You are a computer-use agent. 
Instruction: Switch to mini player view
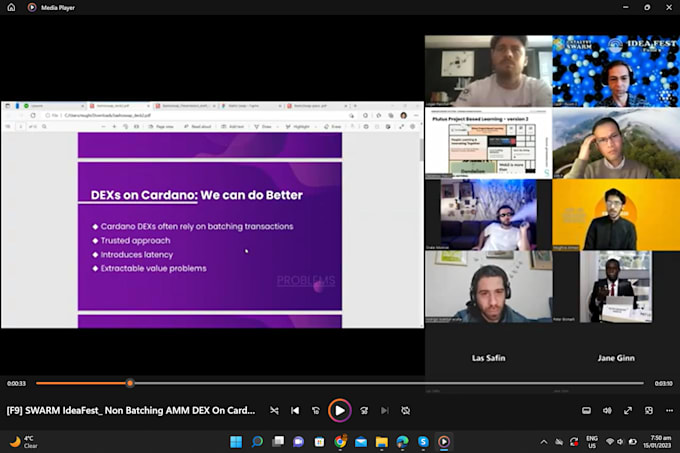[x=649, y=410]
